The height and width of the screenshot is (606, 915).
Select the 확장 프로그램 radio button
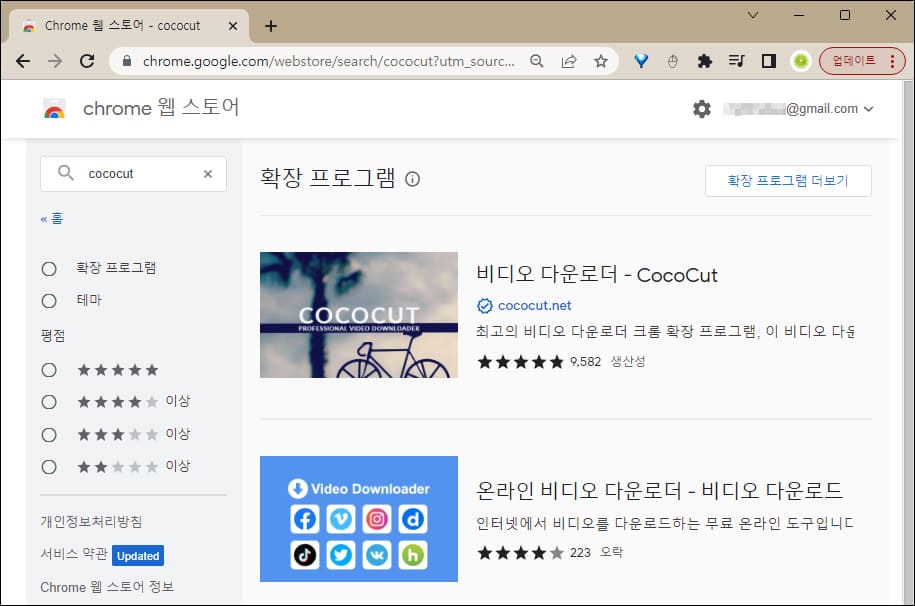49,268
